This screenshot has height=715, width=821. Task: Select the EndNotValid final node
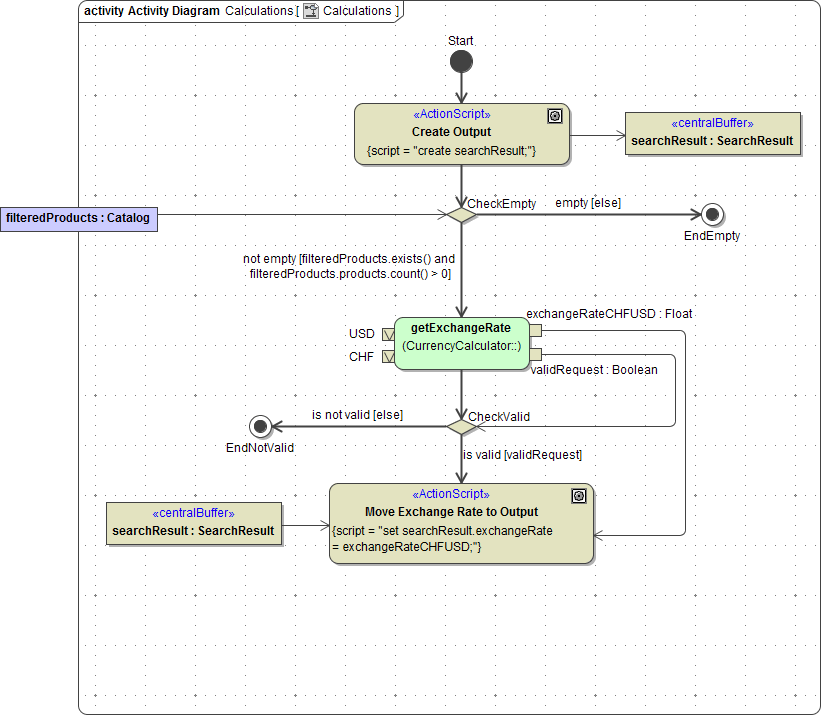(x=261, y=427)
